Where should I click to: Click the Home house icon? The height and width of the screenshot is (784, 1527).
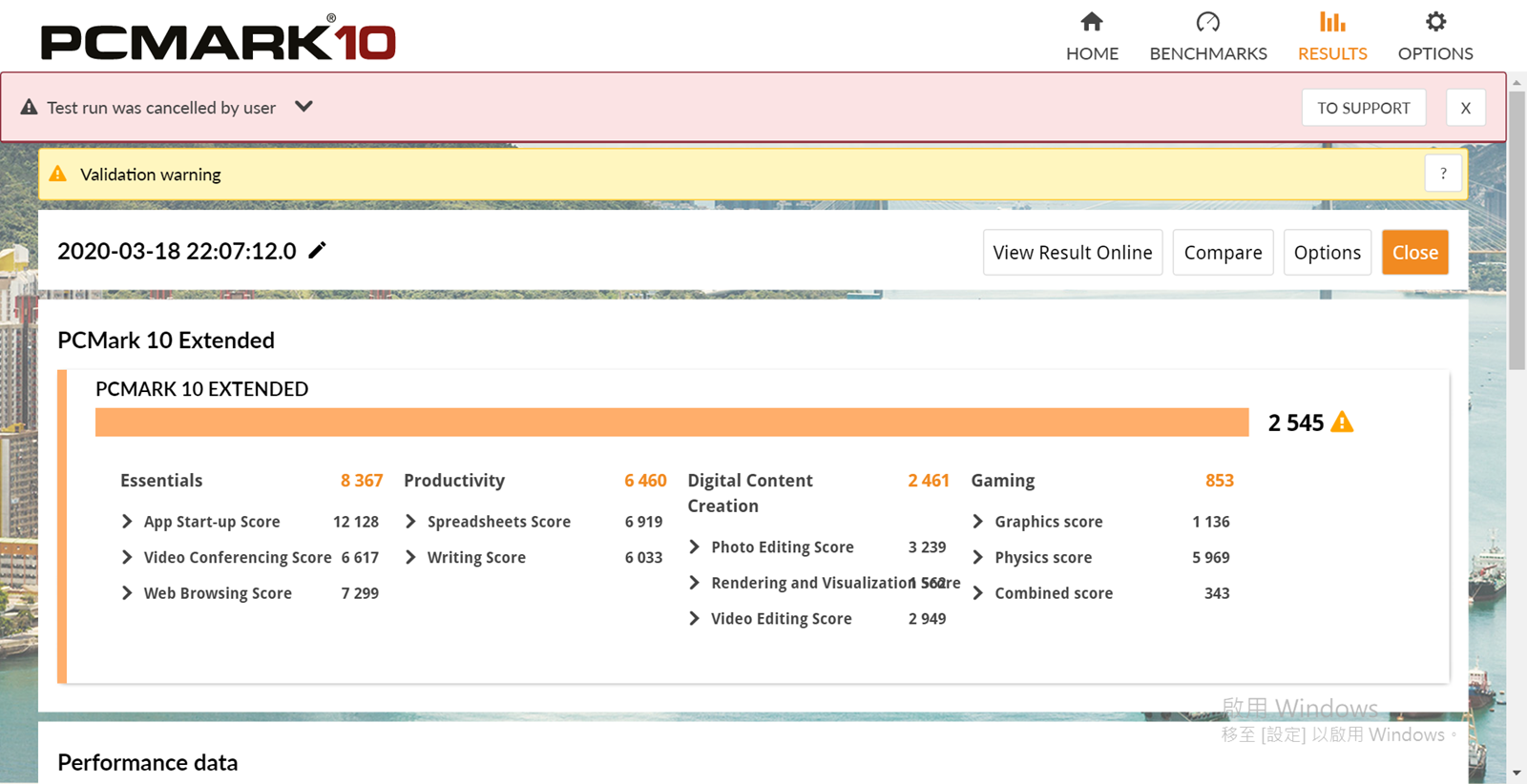pos(1092,22)
